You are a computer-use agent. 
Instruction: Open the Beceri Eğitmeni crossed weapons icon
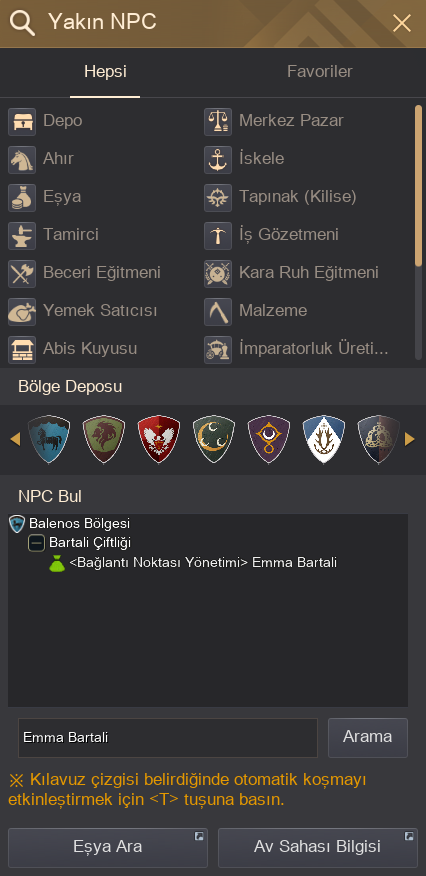[x=22, y=274]
